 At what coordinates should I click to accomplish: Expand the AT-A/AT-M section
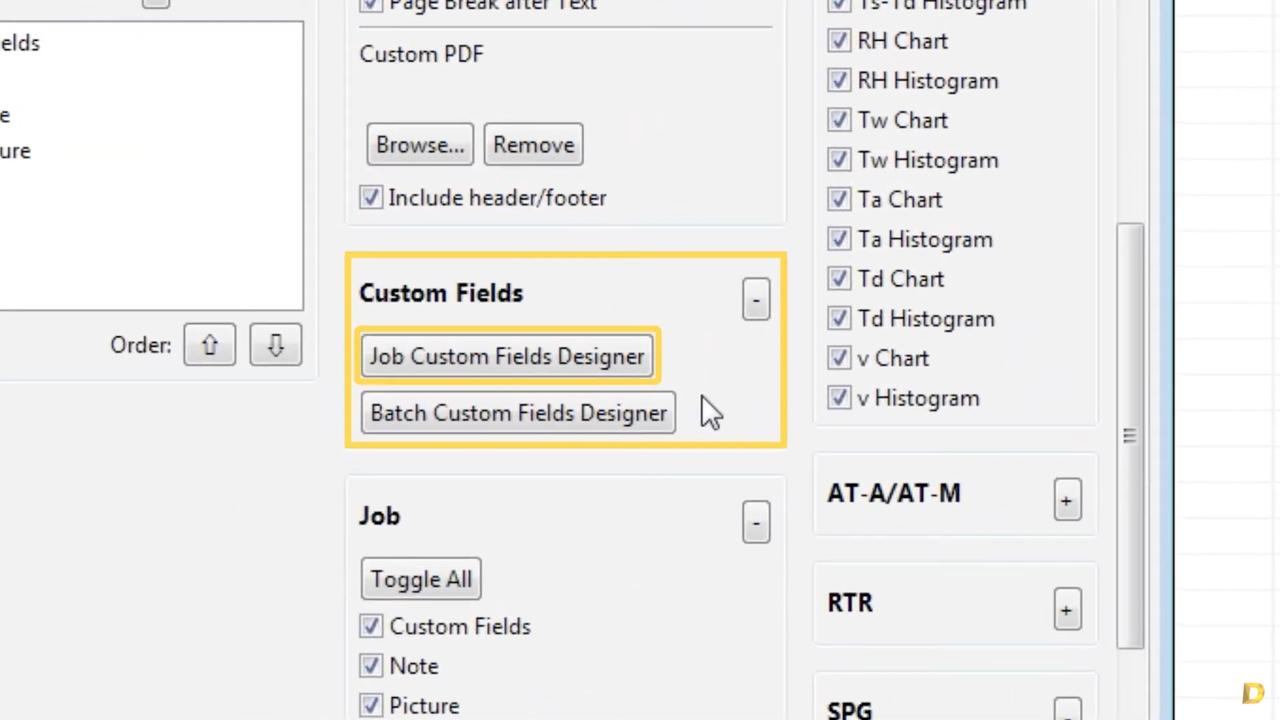(x=1066, y=500)
